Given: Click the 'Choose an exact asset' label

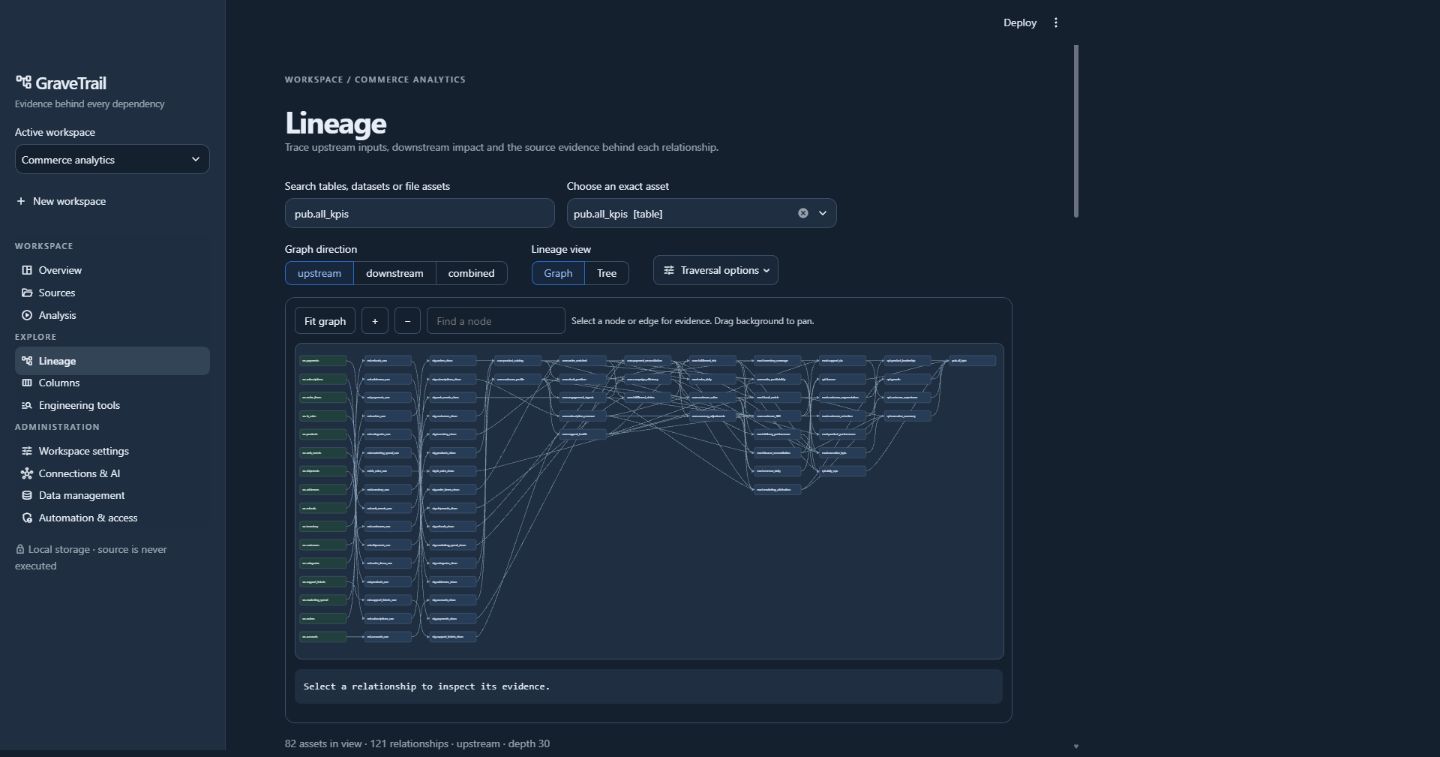Looking at the screenshot, I should tap(618, 186).
